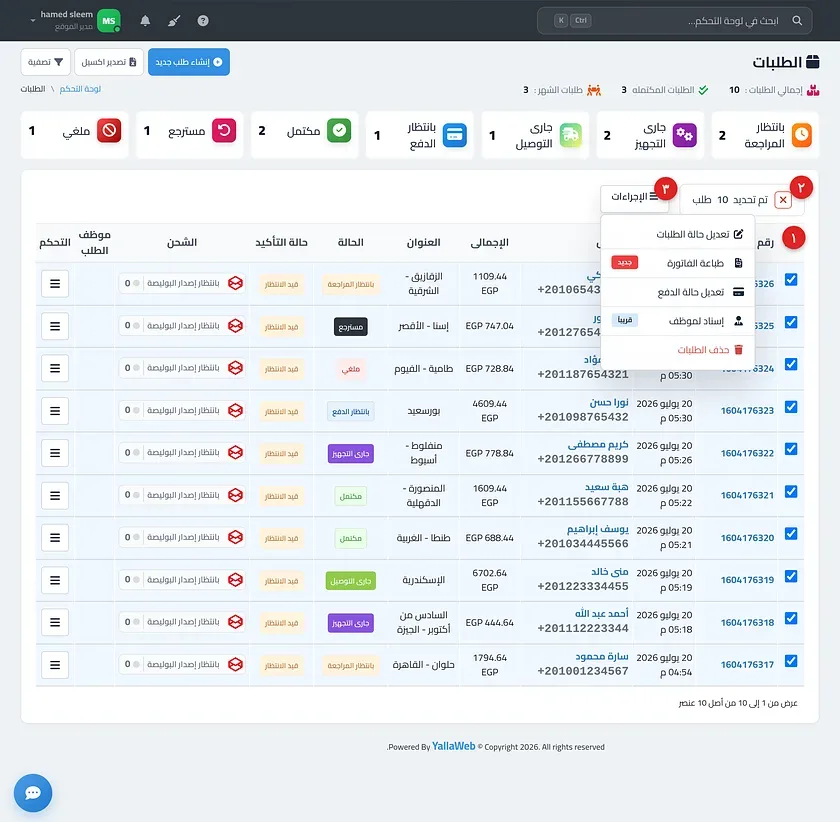Viewport: 840px width, 822px height.
Task: Uncheck order 1604176319 checkbox
Action: click(791, 576)
